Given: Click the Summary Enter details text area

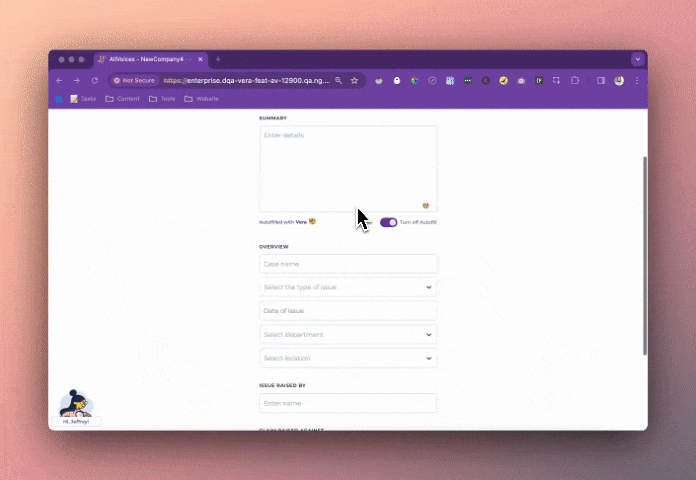Looking at the screenshot, I should (348, 169).
